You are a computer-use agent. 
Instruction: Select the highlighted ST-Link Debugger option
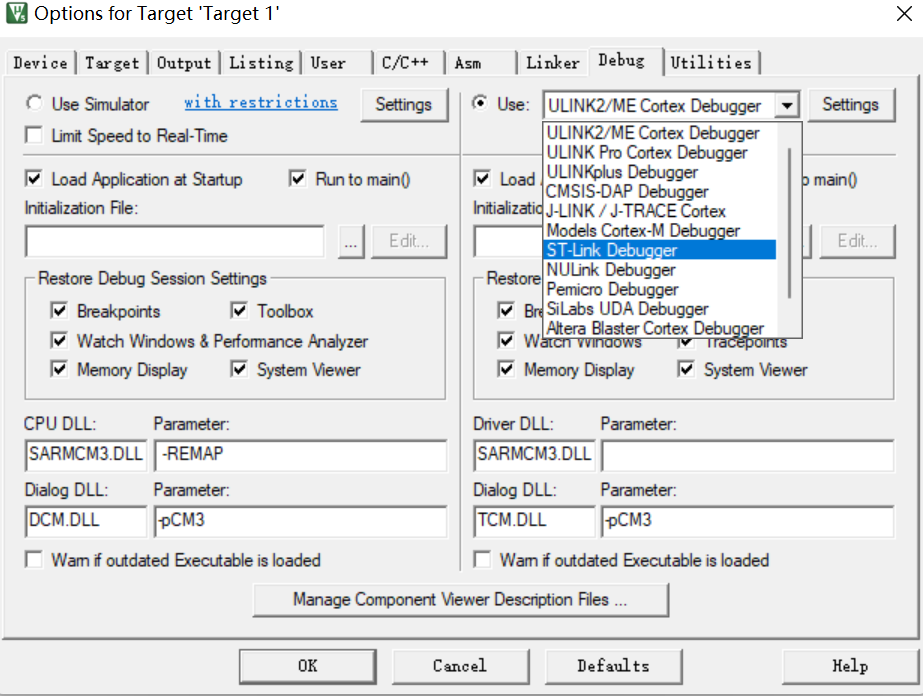point(659,250)
